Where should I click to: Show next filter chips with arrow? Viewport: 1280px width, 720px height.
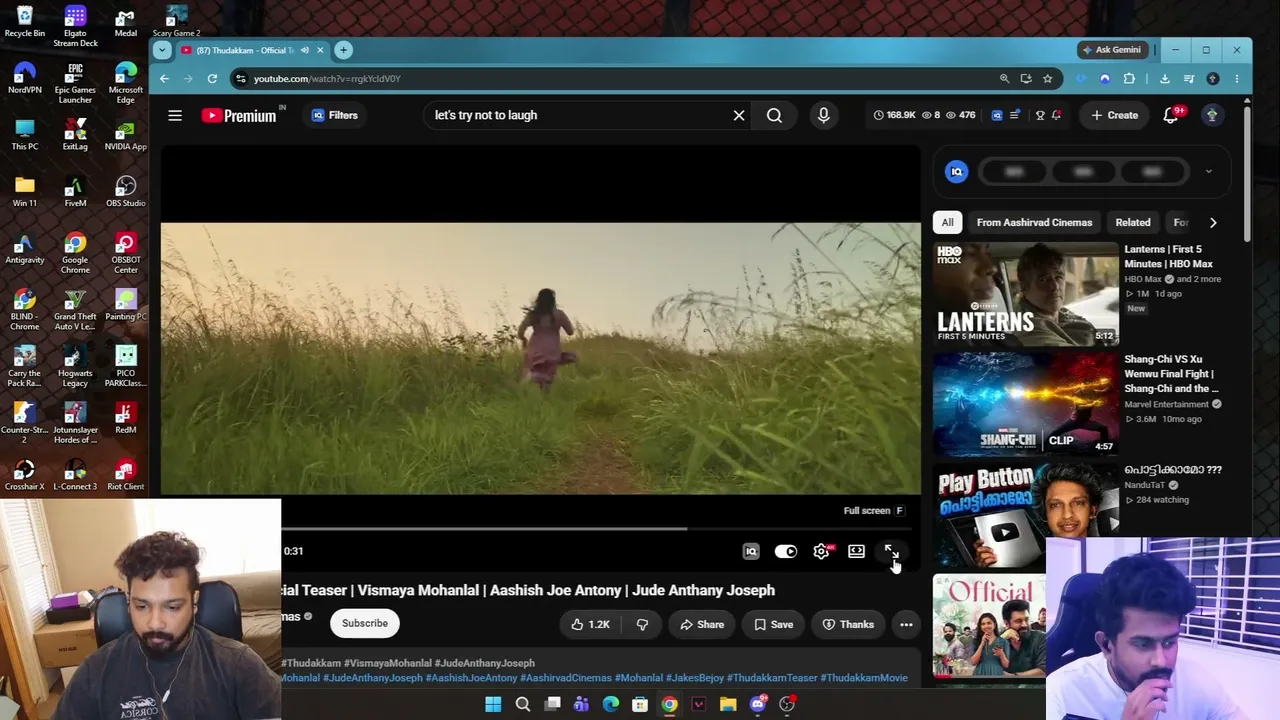click(1213, 222)
